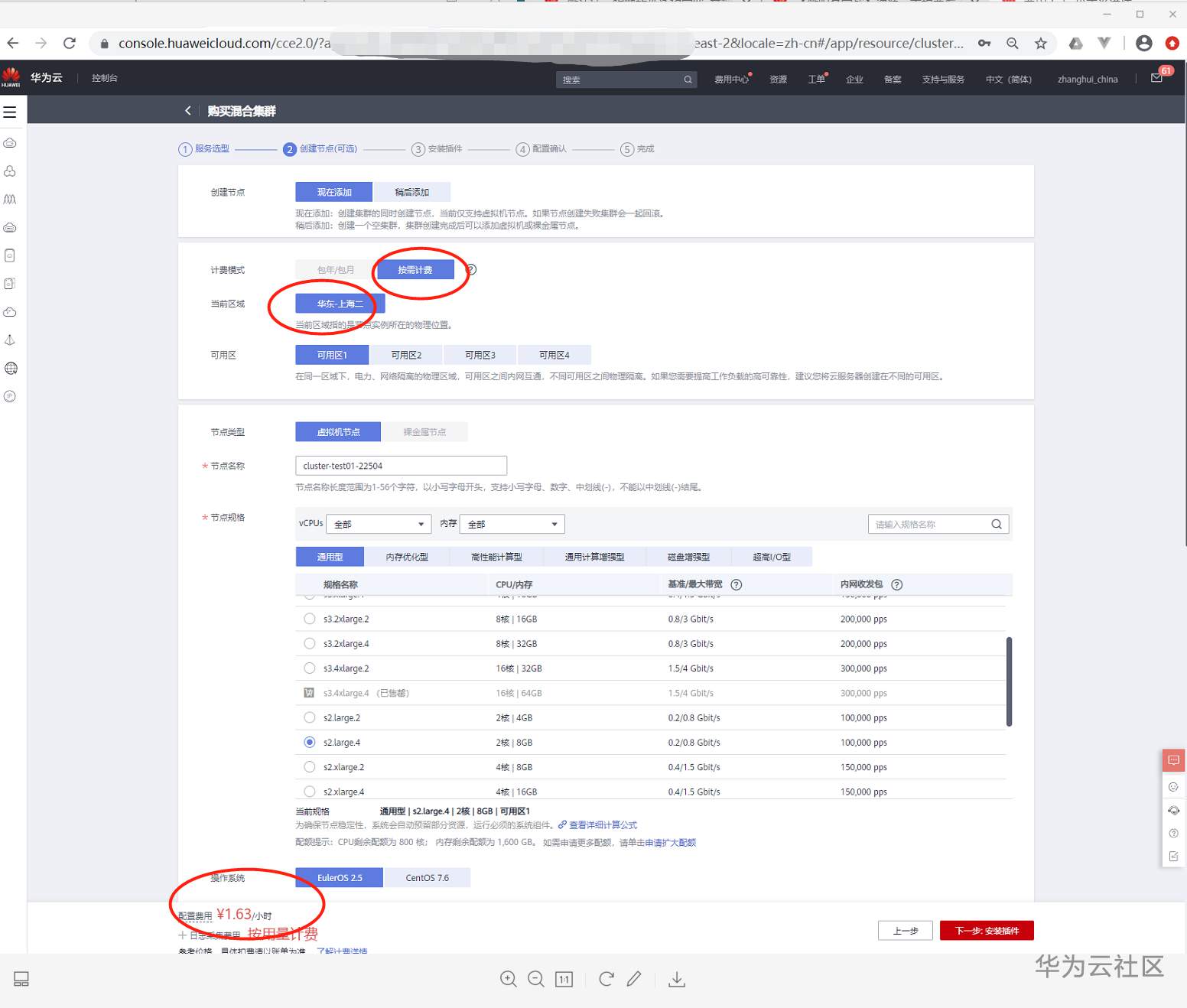1187x1008 pixels.
Task: Rotate the image with the viewer rotate icon
Action: click(607, 979)
